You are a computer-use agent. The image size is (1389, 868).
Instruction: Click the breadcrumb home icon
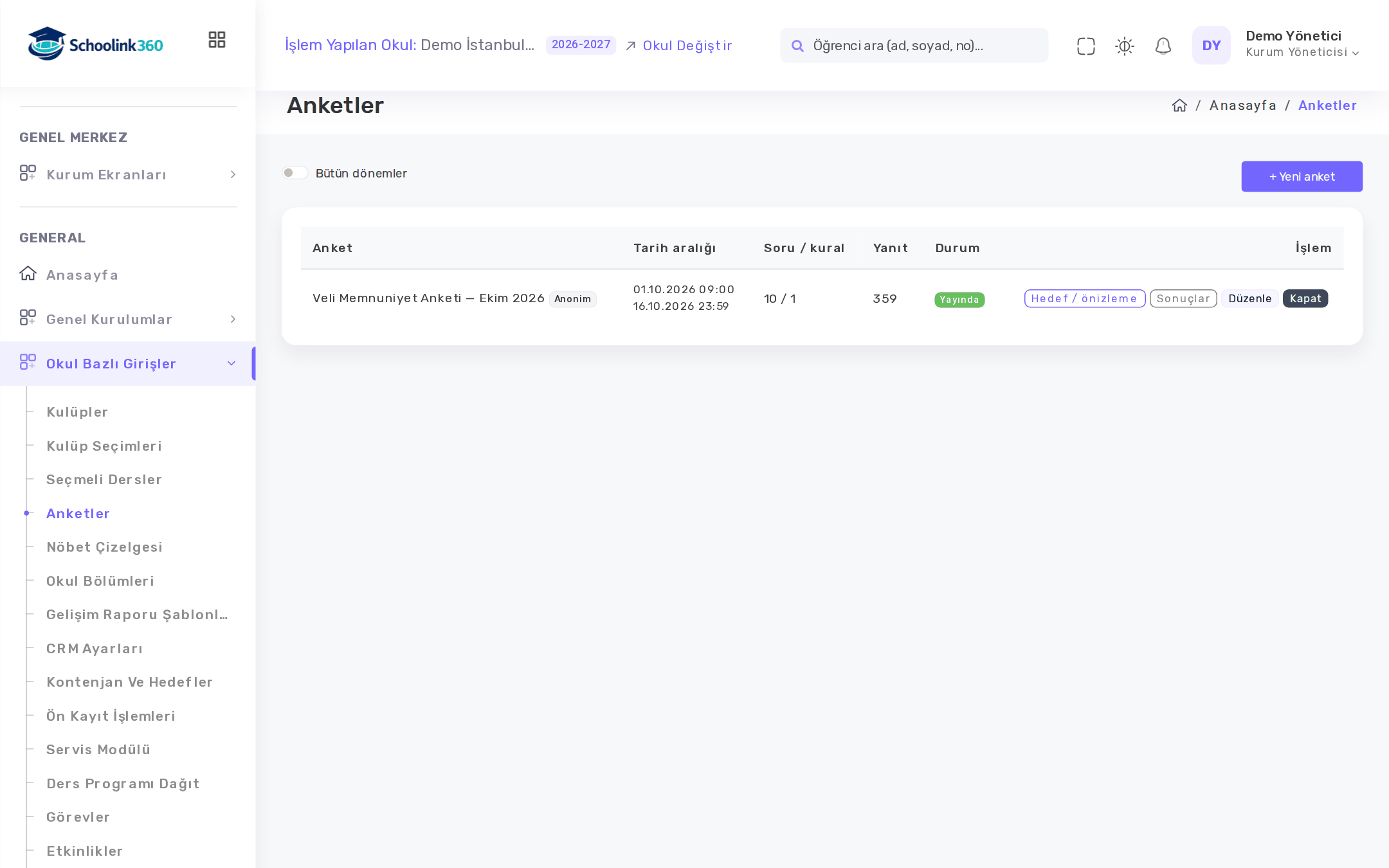1179,105
